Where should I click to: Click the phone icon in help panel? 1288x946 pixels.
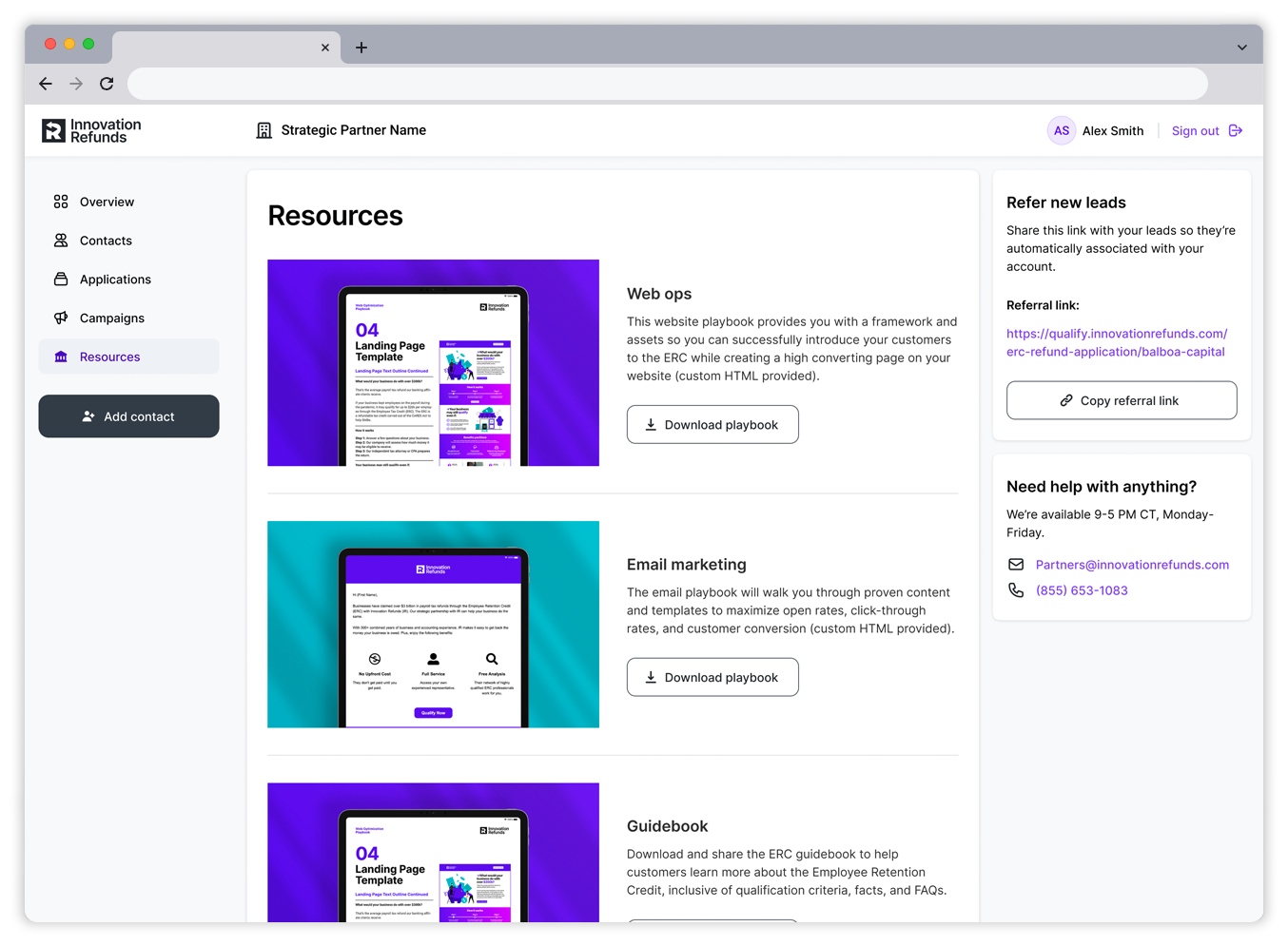[1016, 590]
